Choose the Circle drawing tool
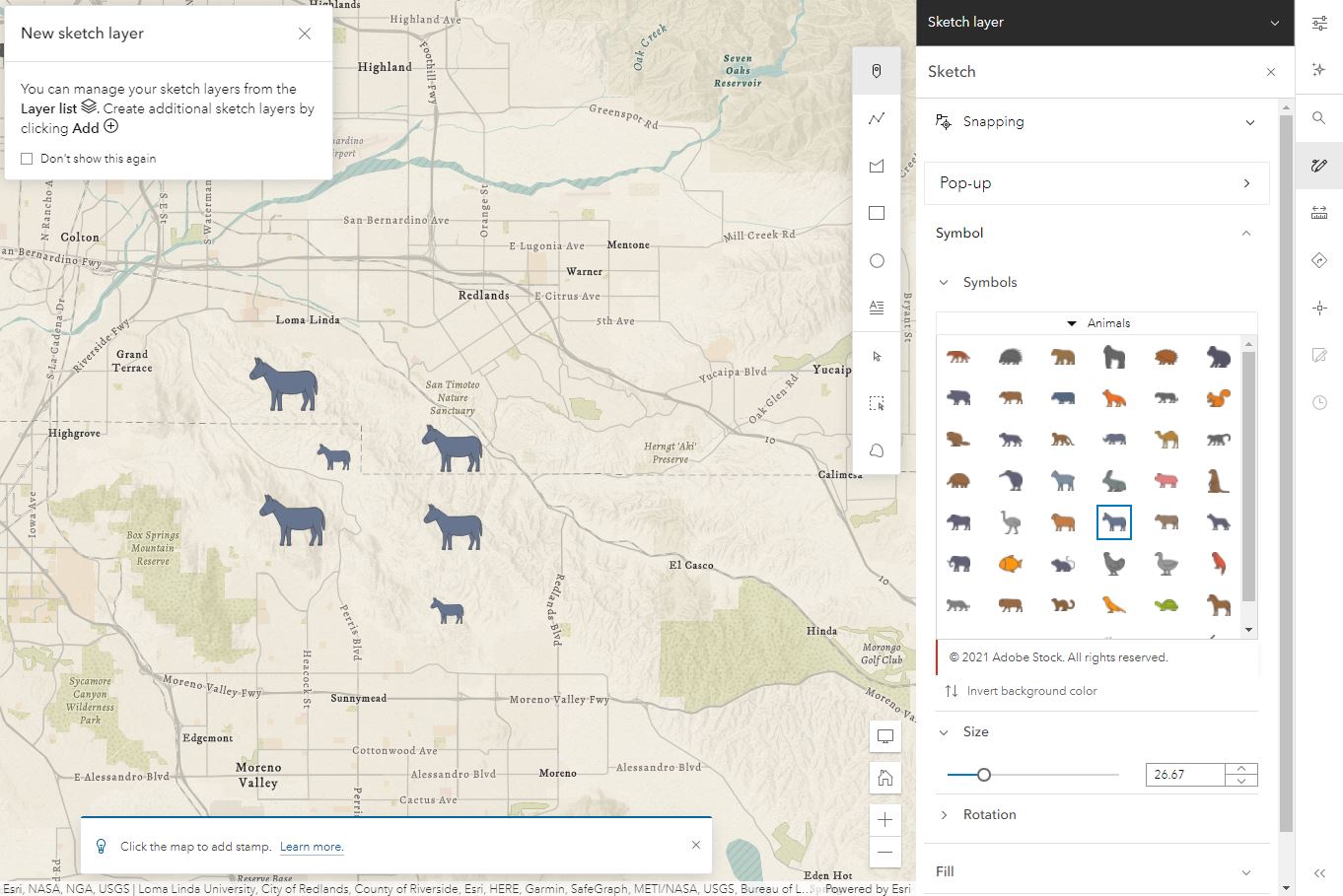 [876, 260]
